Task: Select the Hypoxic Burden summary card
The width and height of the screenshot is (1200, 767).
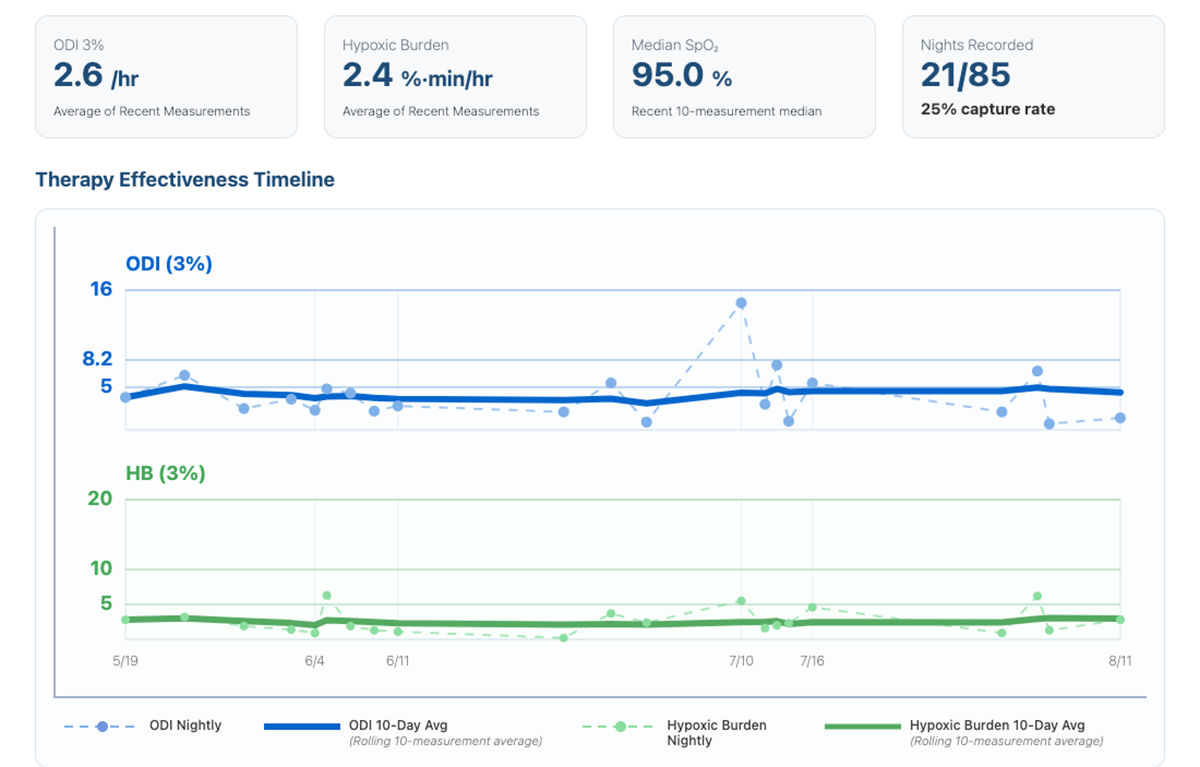Action: click(455, 76)
